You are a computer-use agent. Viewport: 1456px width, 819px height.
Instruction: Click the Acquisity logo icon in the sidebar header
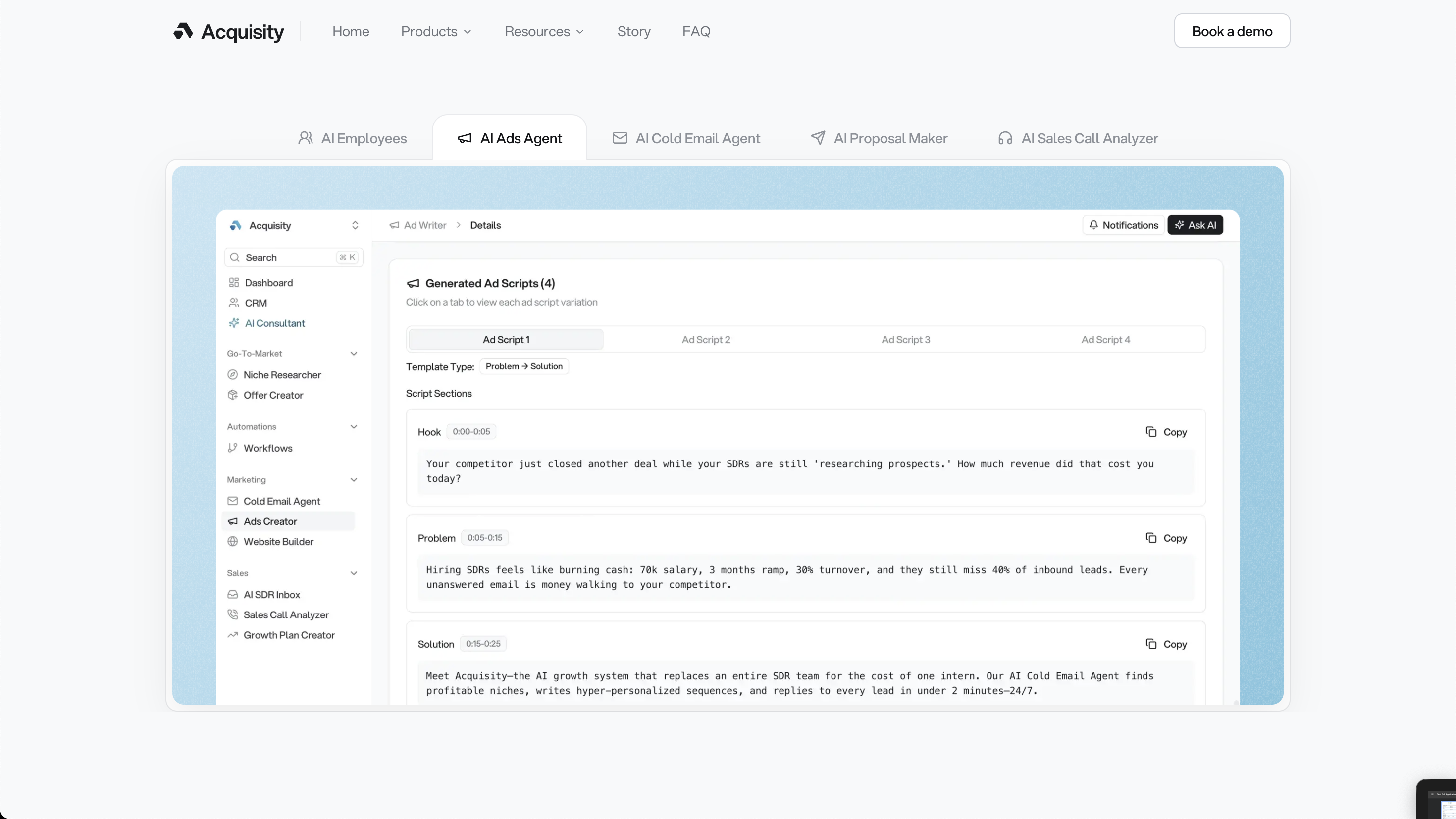click(235, 225)
